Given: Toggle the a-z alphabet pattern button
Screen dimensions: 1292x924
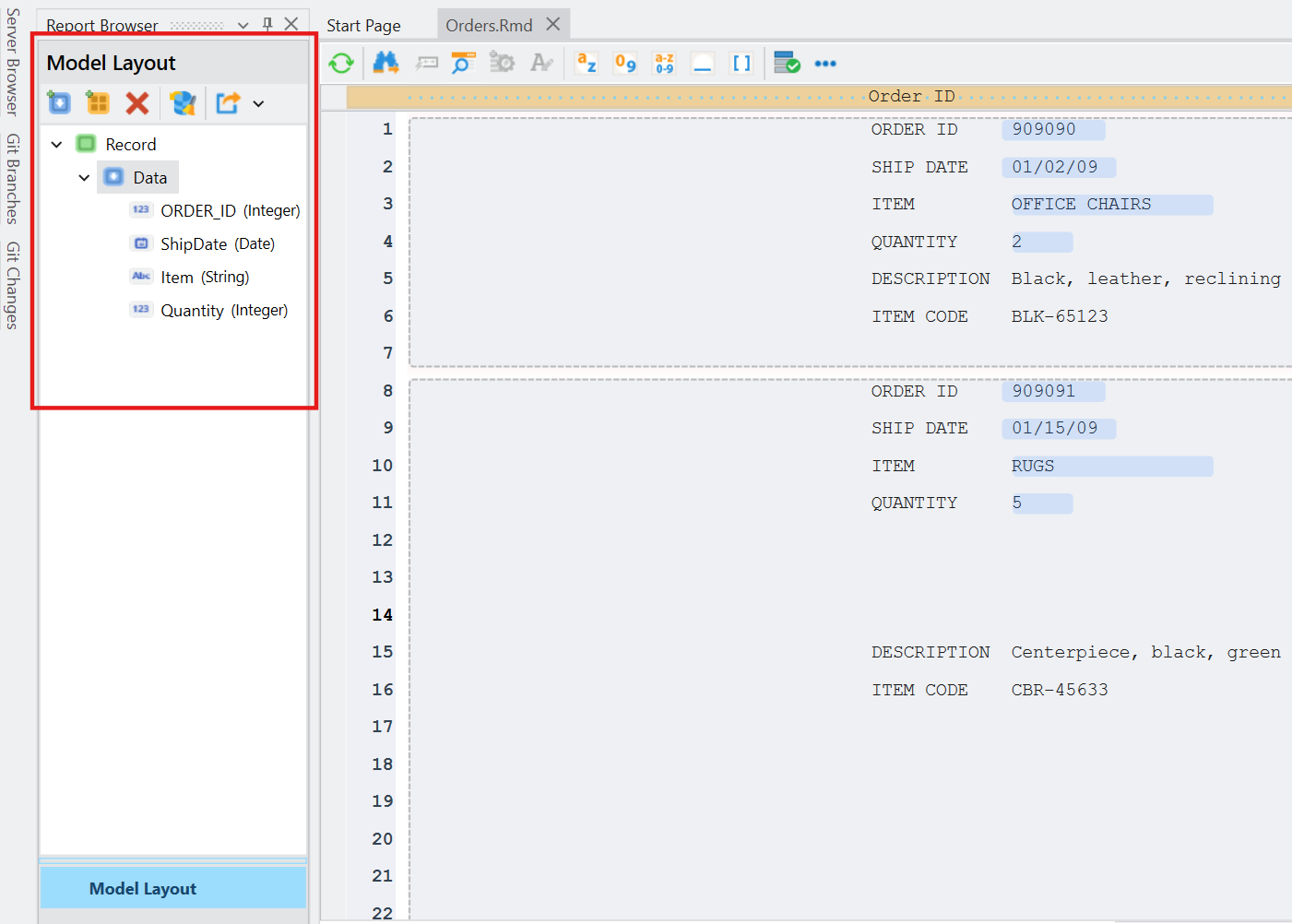Looking at the screenshot, I should click(x=587, y=63).
